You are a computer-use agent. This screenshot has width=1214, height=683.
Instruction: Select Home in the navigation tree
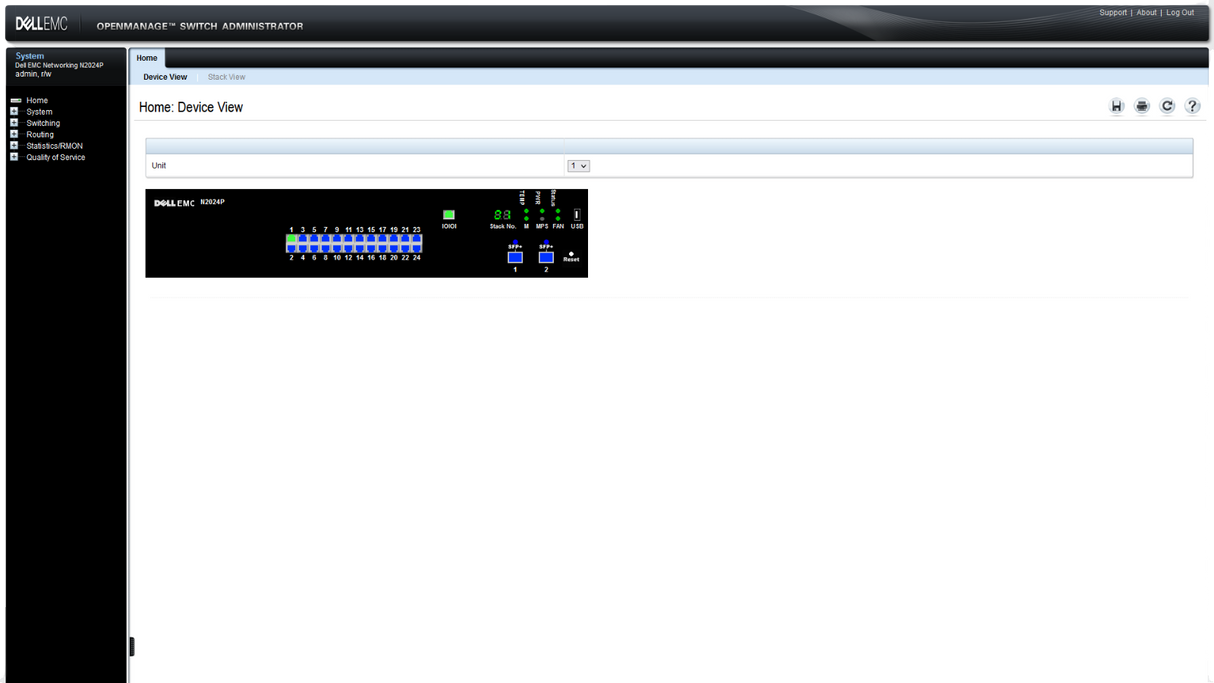pos(37,101)
